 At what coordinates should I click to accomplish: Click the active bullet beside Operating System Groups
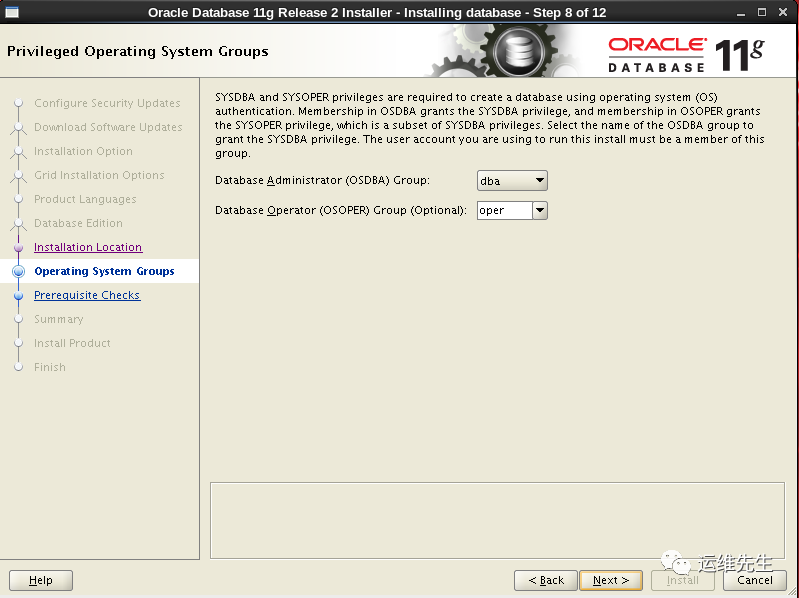pos(18,271)
